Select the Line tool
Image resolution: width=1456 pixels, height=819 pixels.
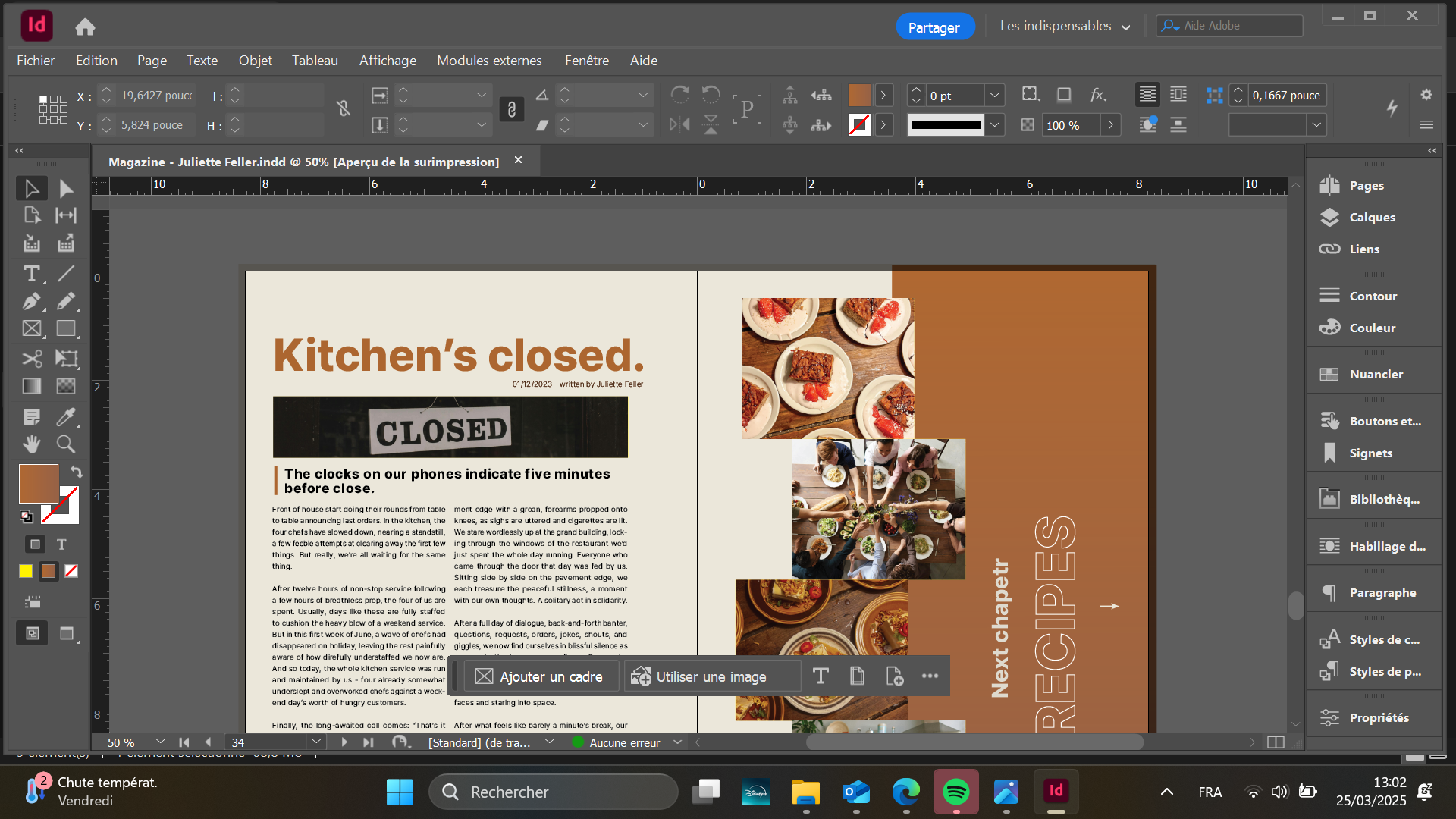pos(66,273)
